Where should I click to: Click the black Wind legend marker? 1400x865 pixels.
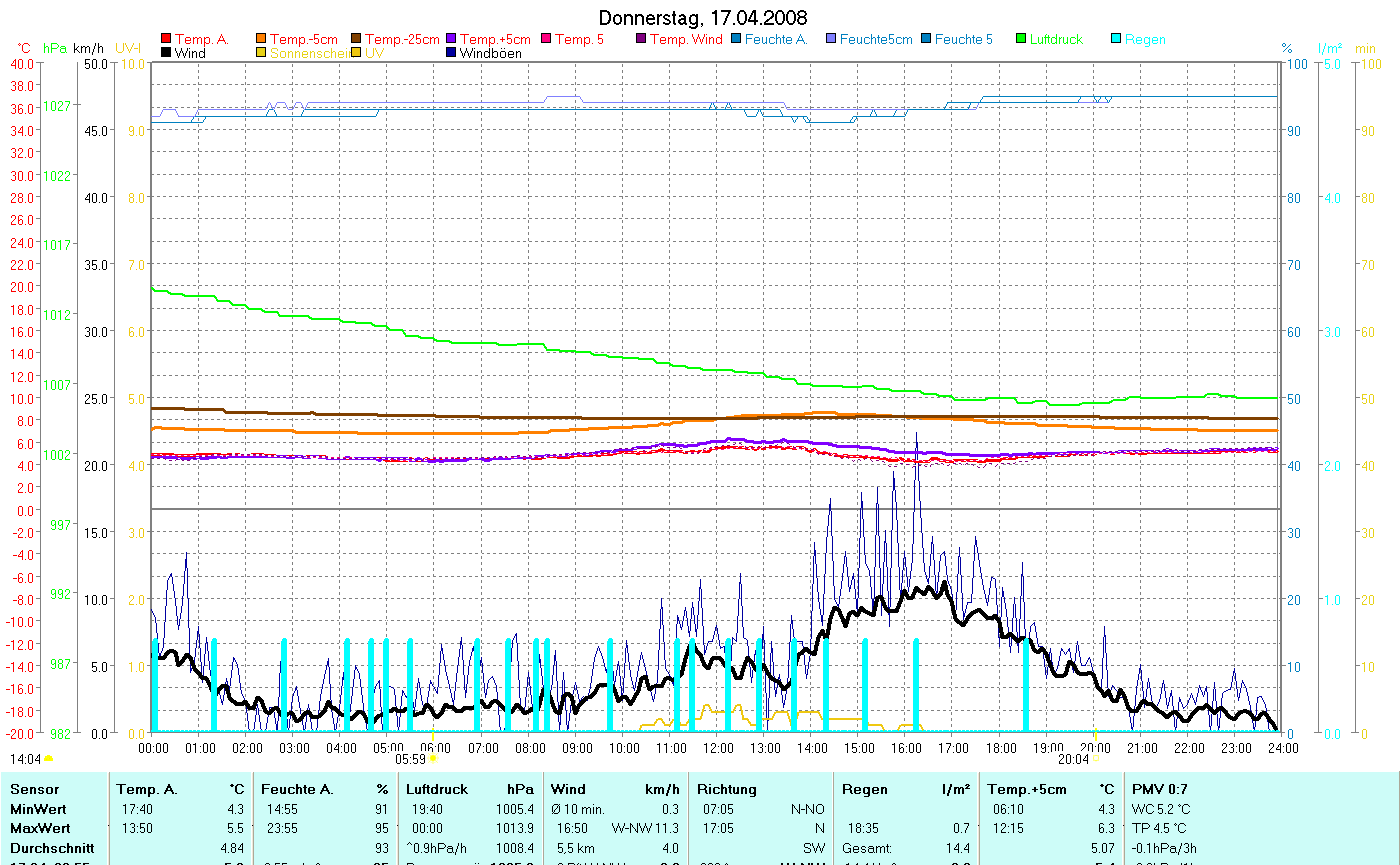pyautogui.click(x=166, y=53)
